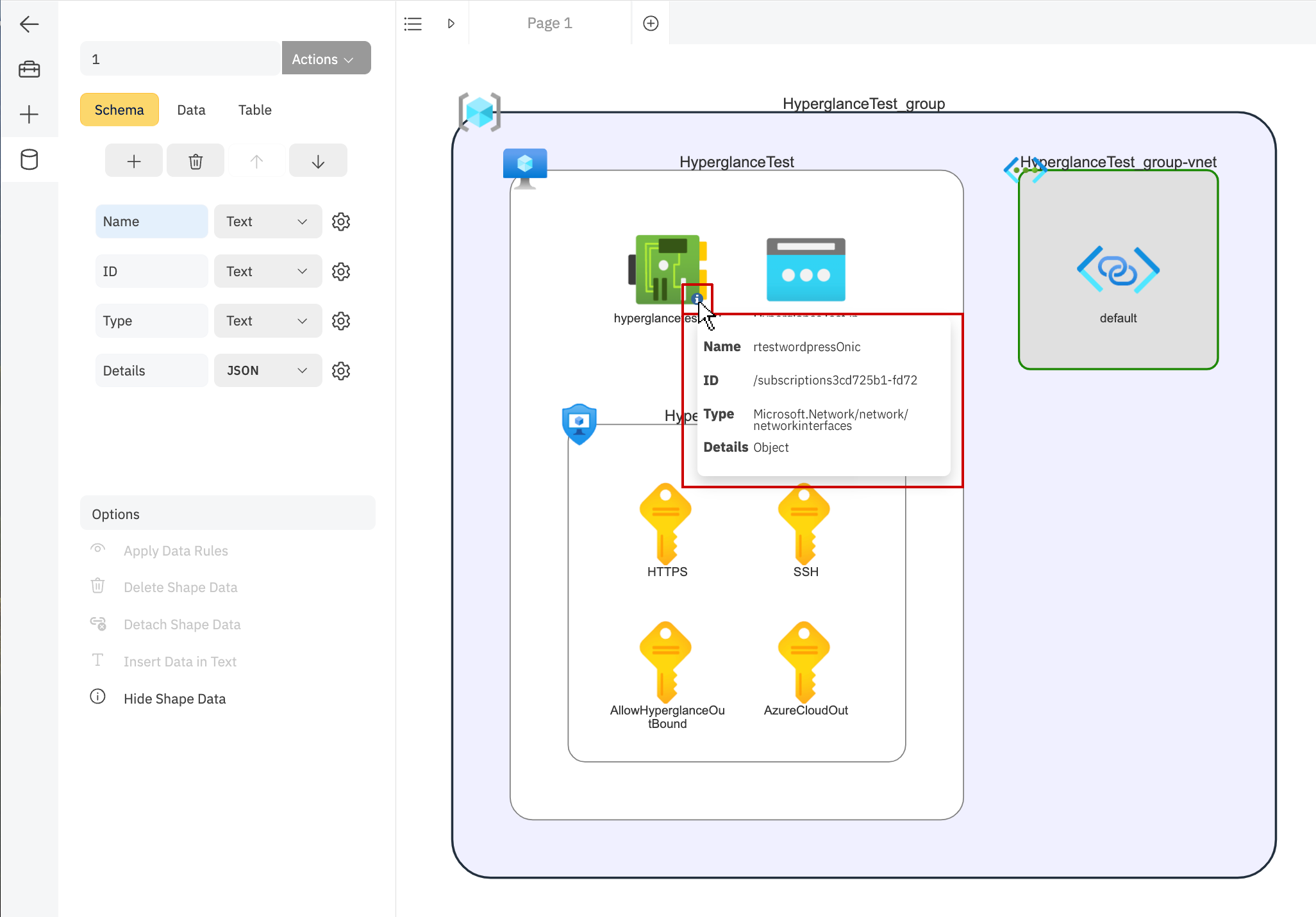The width and height of the screenshot is (1316, 917).
Task: Click the add new field button
Action: coord(134,162)
